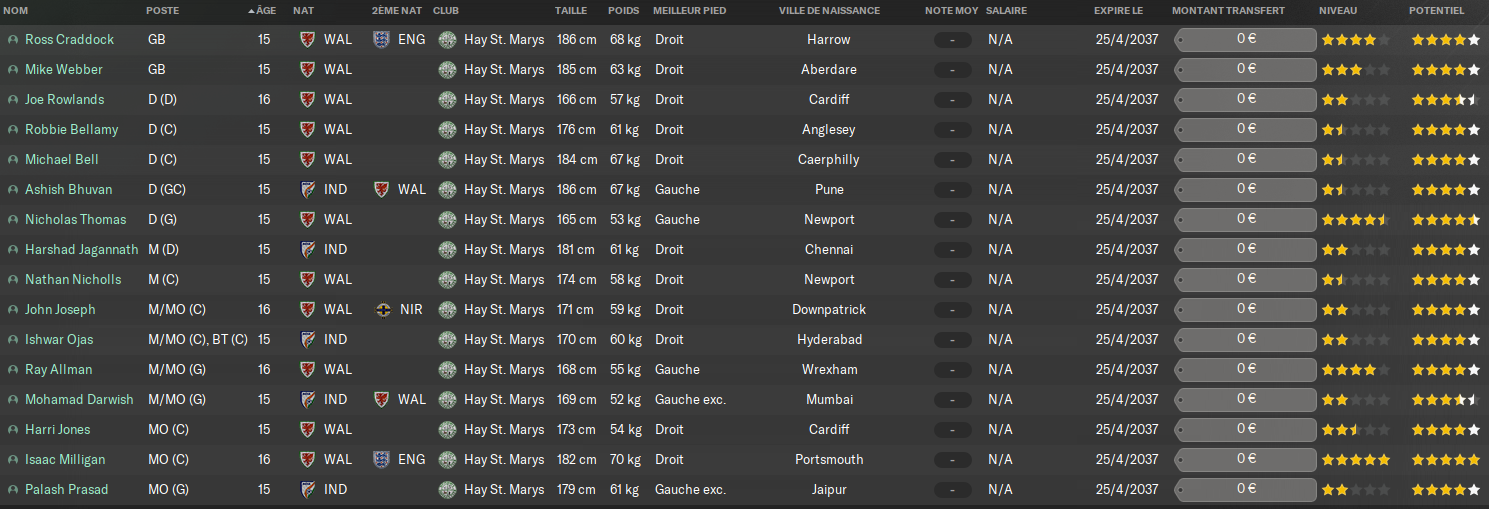The image size is (1489, 509).
Task: Open Nicholas Thomas's player profile
Action: coord(76,220)
